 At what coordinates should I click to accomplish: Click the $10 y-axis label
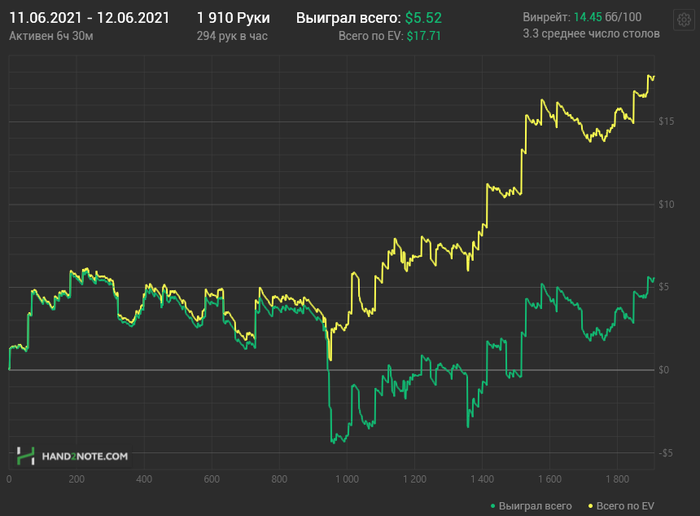tap(666, 204)
